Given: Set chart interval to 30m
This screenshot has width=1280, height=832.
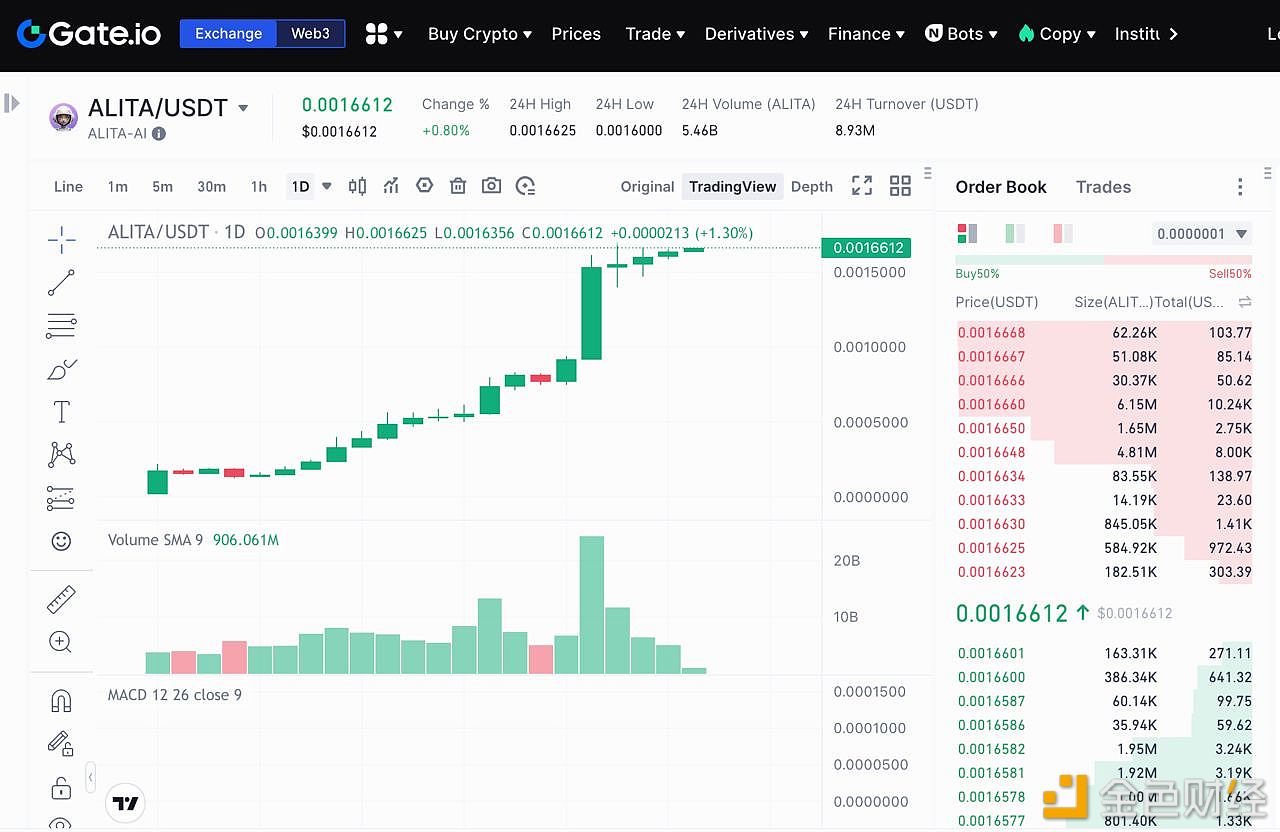Looking at the screenshot, I should click(211, 186).
